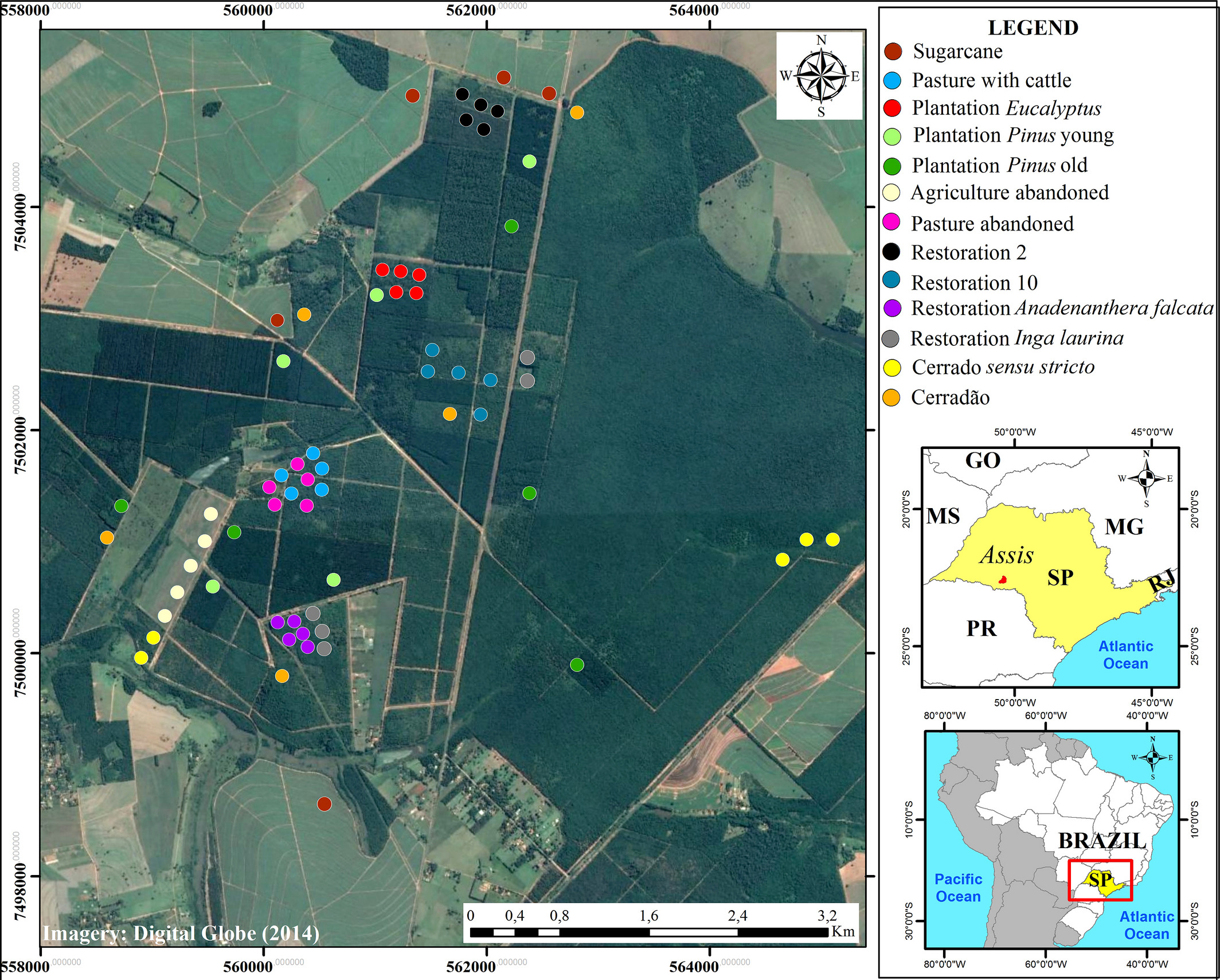Click the 'MS' state label

[x=944, y=516]
